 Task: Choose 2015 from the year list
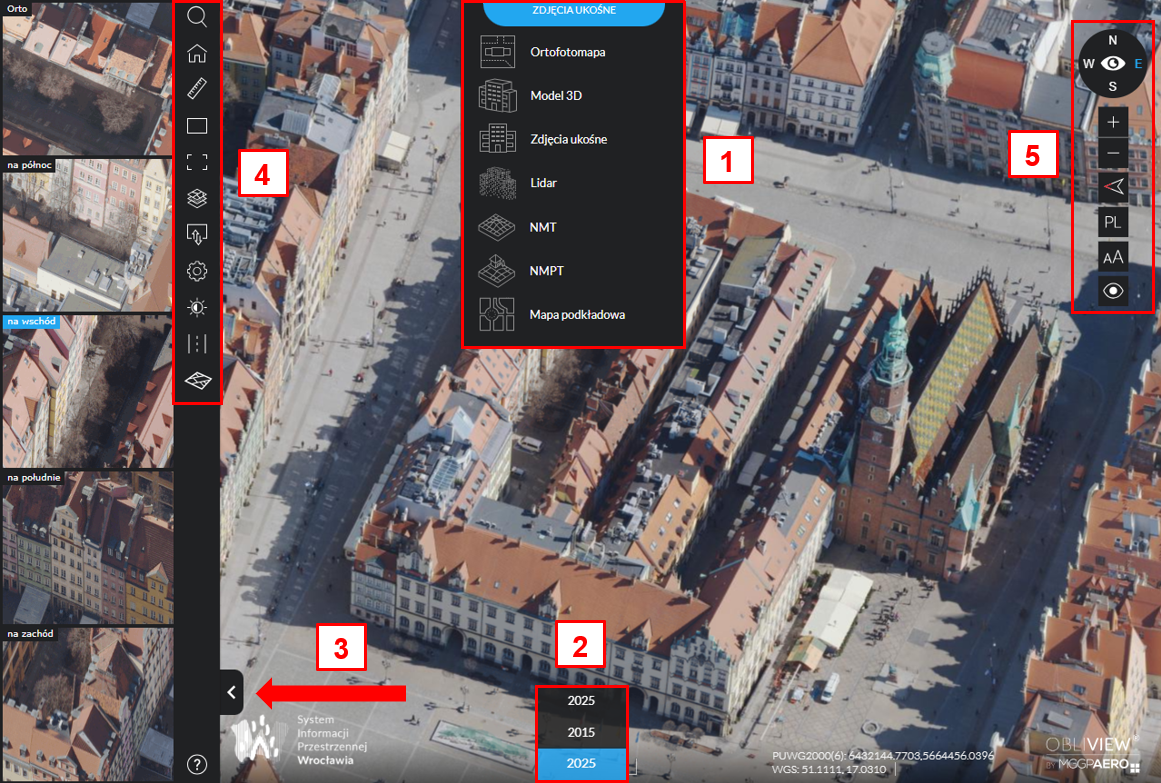[x=581, y=732]
